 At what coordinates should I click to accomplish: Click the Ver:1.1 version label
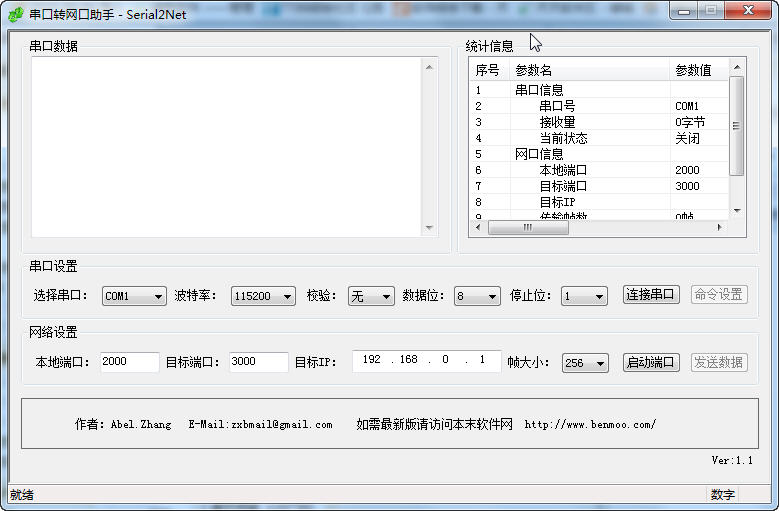(x=732, y=460)
